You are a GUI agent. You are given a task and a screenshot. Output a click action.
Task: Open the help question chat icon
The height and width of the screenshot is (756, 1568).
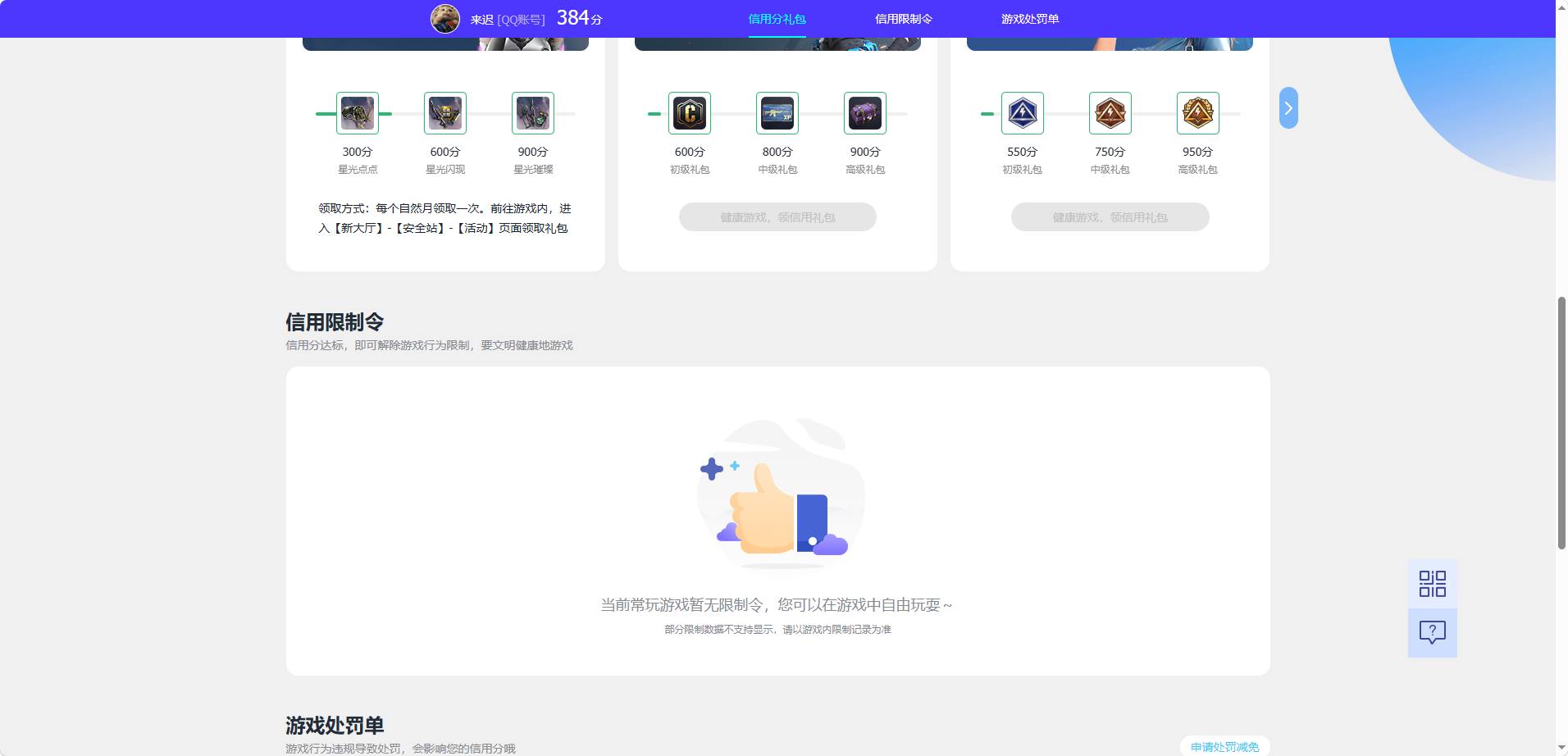pyautogui.click(x=1433, y=632)
